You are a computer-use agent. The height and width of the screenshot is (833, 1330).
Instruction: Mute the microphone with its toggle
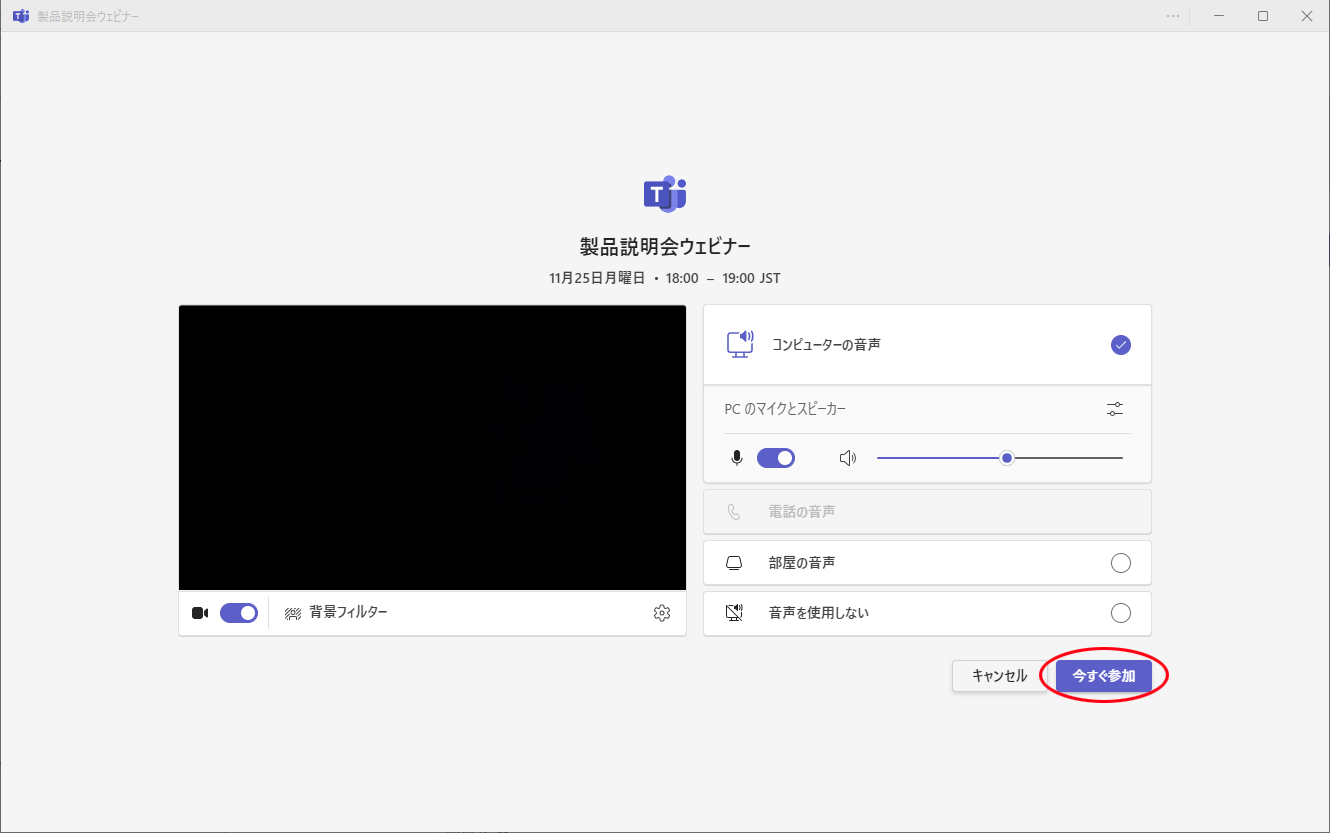point(775,457)
